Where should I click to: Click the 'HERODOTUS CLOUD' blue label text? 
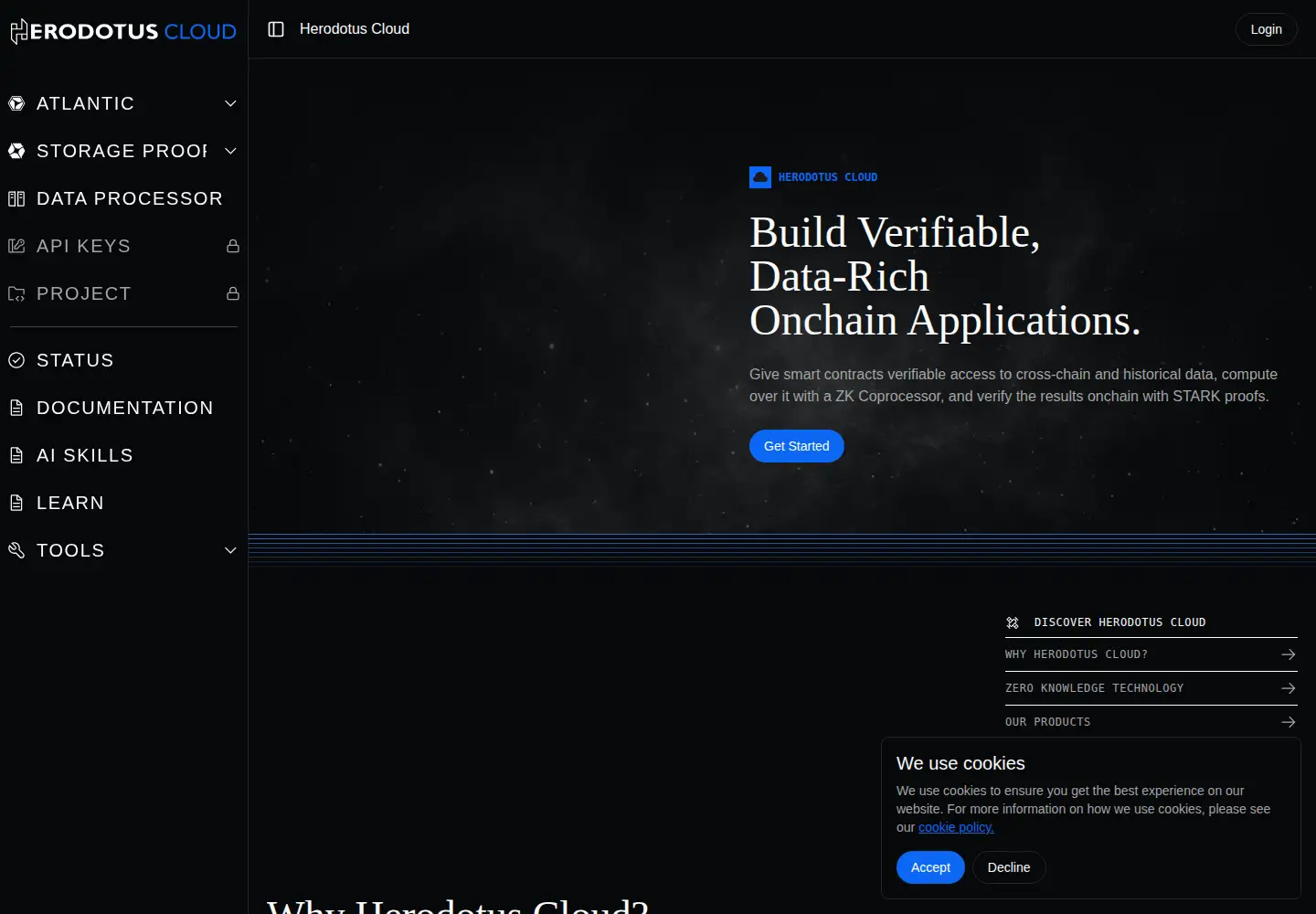[x=828, y=177]
